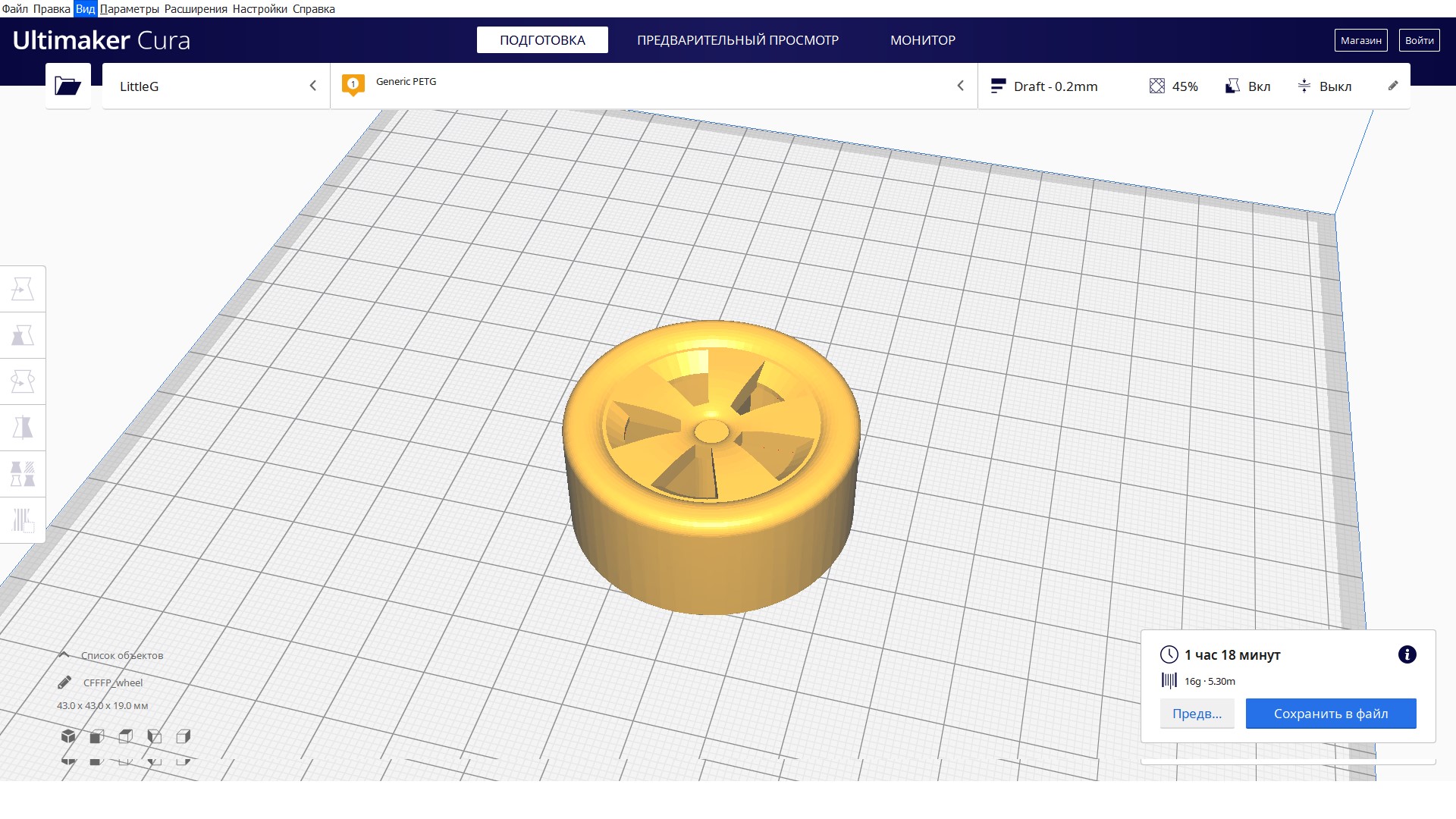Open Per Model Settings tool
This screenshot has height=819, width=1456.
(23, 474)
